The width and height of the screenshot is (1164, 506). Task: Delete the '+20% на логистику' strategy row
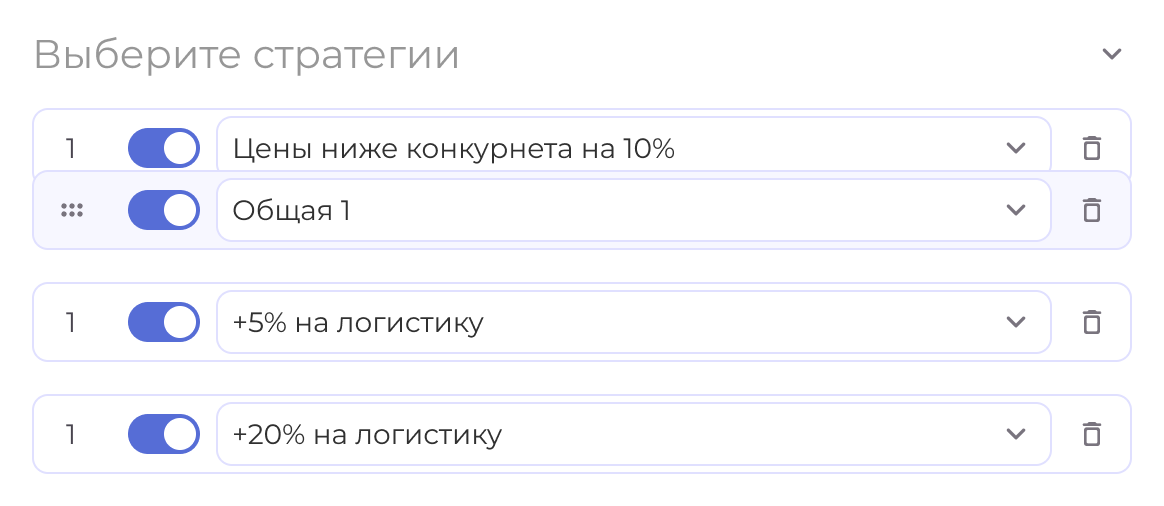[1092, 434]
